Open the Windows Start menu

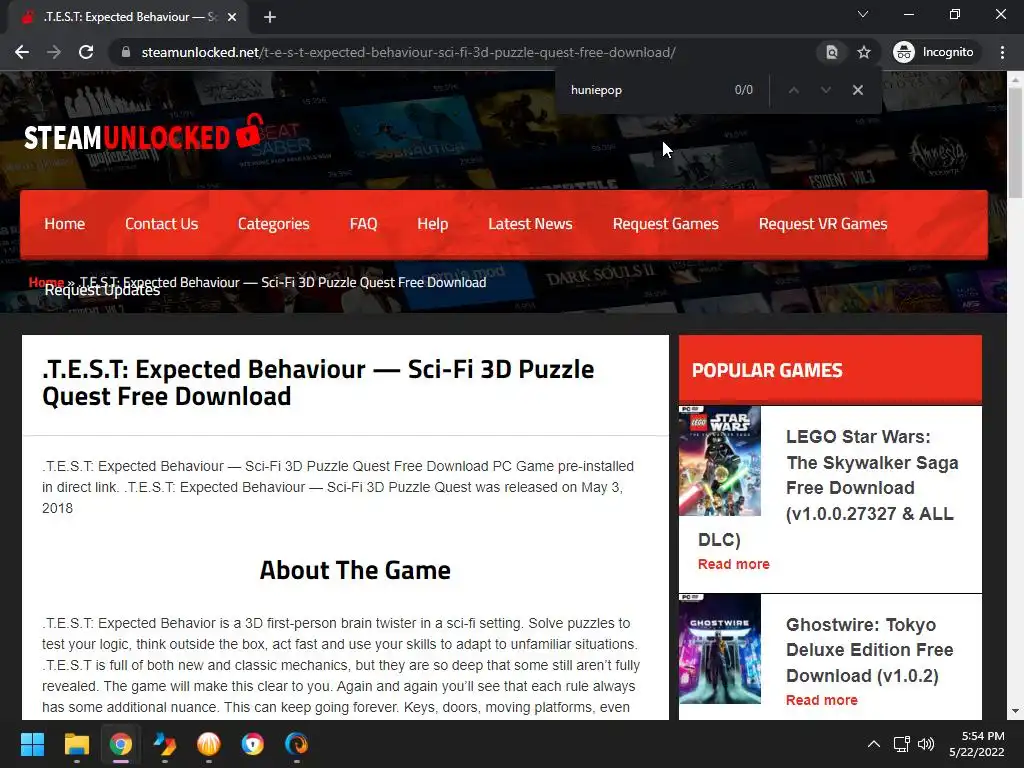(x=32, y=744)
